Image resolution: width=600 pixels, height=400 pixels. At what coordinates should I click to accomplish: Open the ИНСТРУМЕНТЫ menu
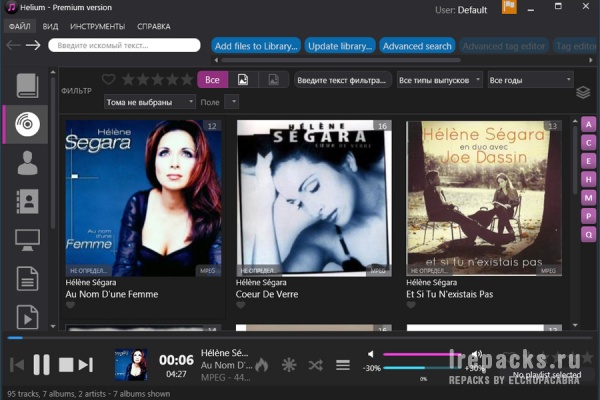[x=97, y=26]
